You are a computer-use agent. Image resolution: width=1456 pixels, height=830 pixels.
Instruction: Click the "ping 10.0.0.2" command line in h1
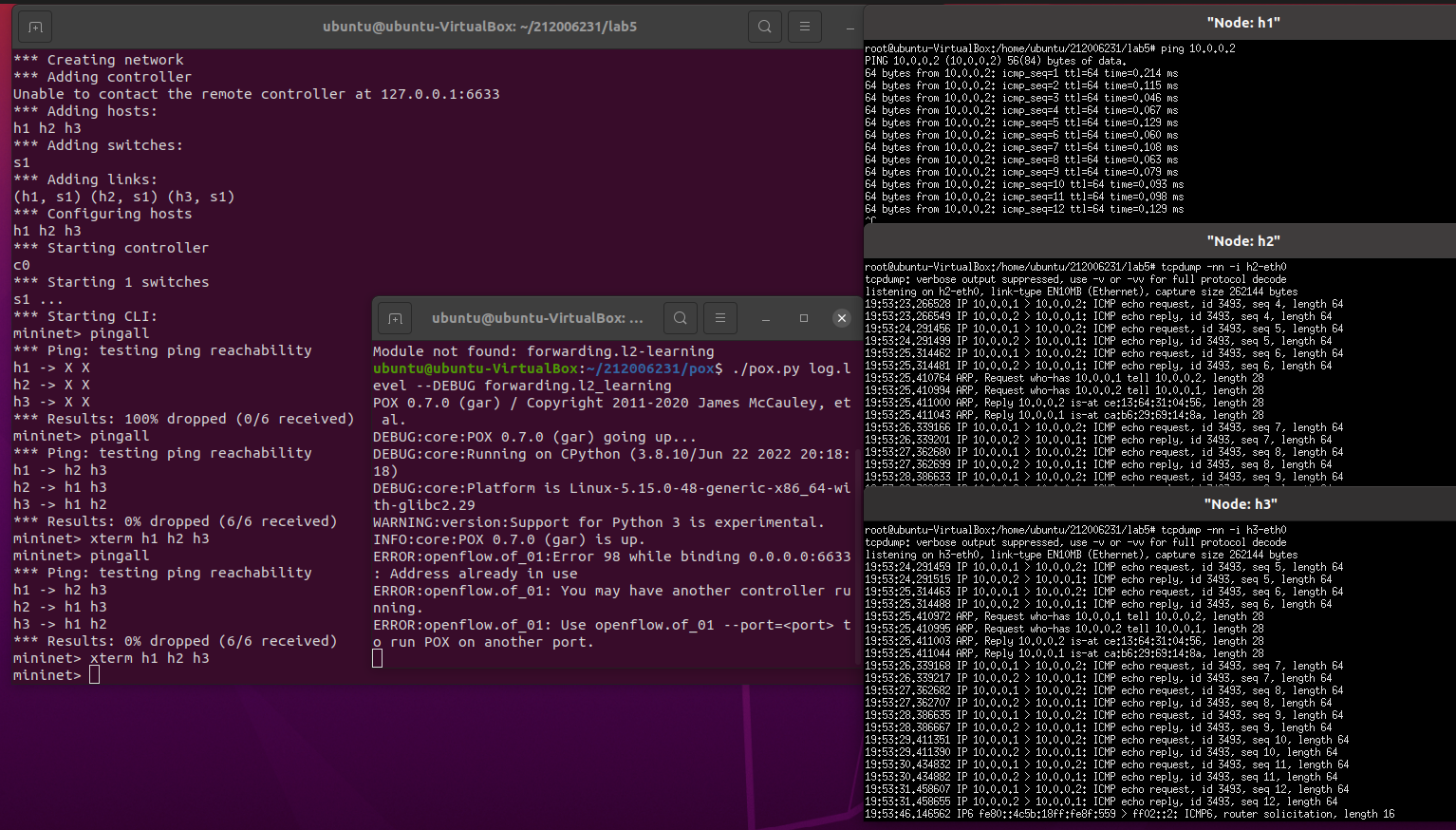click(1050, 48)
